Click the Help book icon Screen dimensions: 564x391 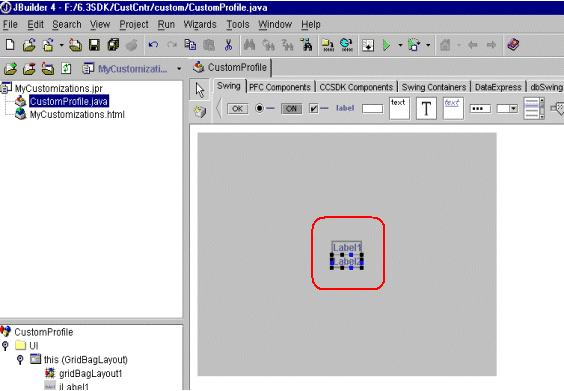[513, 45]
